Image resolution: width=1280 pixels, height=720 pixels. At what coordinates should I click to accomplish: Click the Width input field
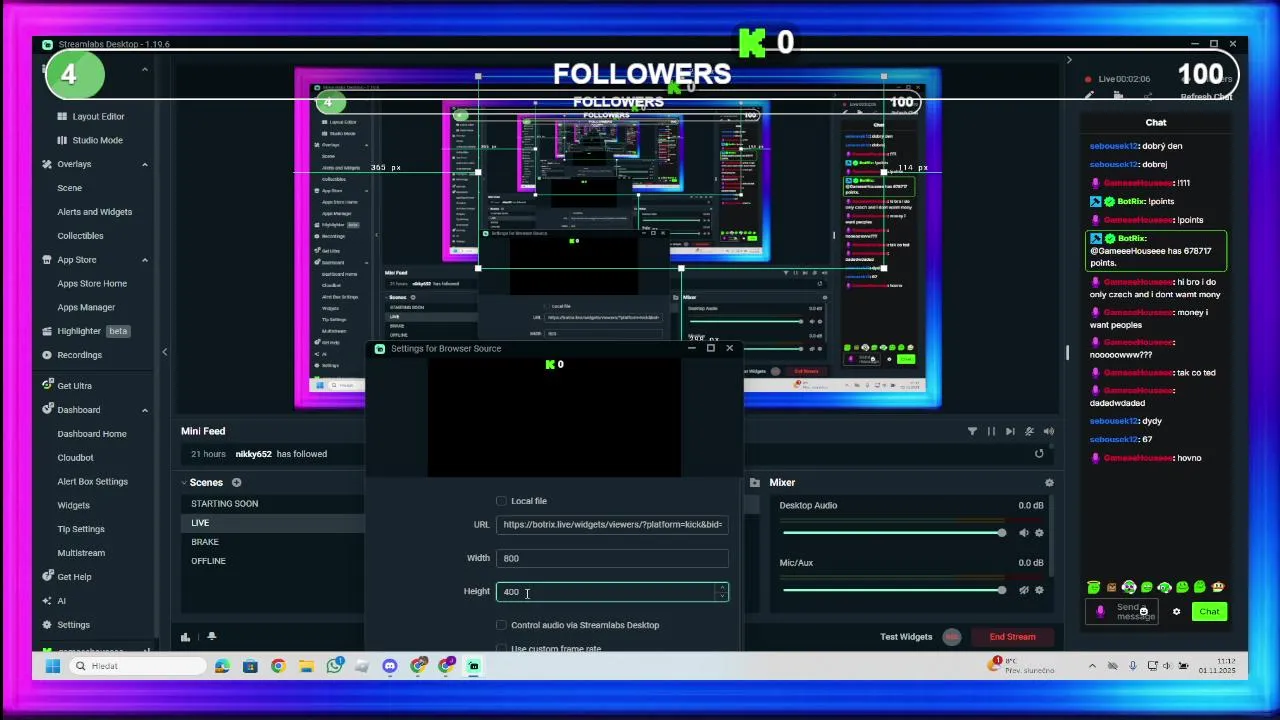coord(612,559)
